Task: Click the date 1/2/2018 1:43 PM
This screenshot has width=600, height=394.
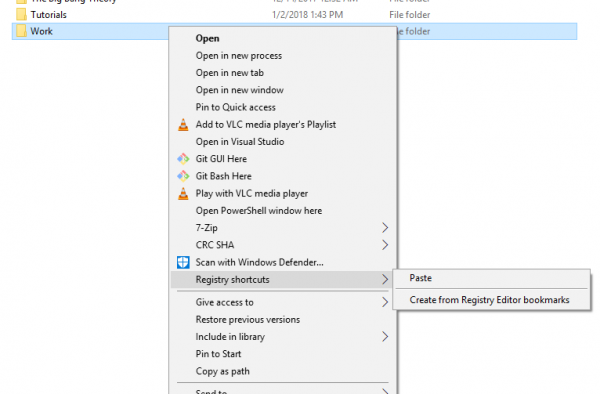Action: coord(307,15)
